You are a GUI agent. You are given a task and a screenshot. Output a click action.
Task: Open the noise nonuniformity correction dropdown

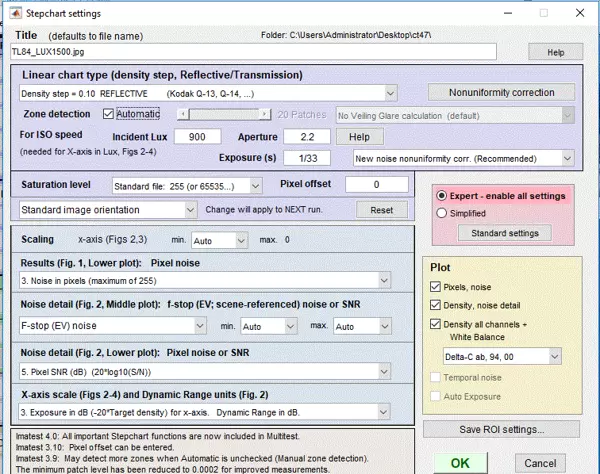pos(465,158)
